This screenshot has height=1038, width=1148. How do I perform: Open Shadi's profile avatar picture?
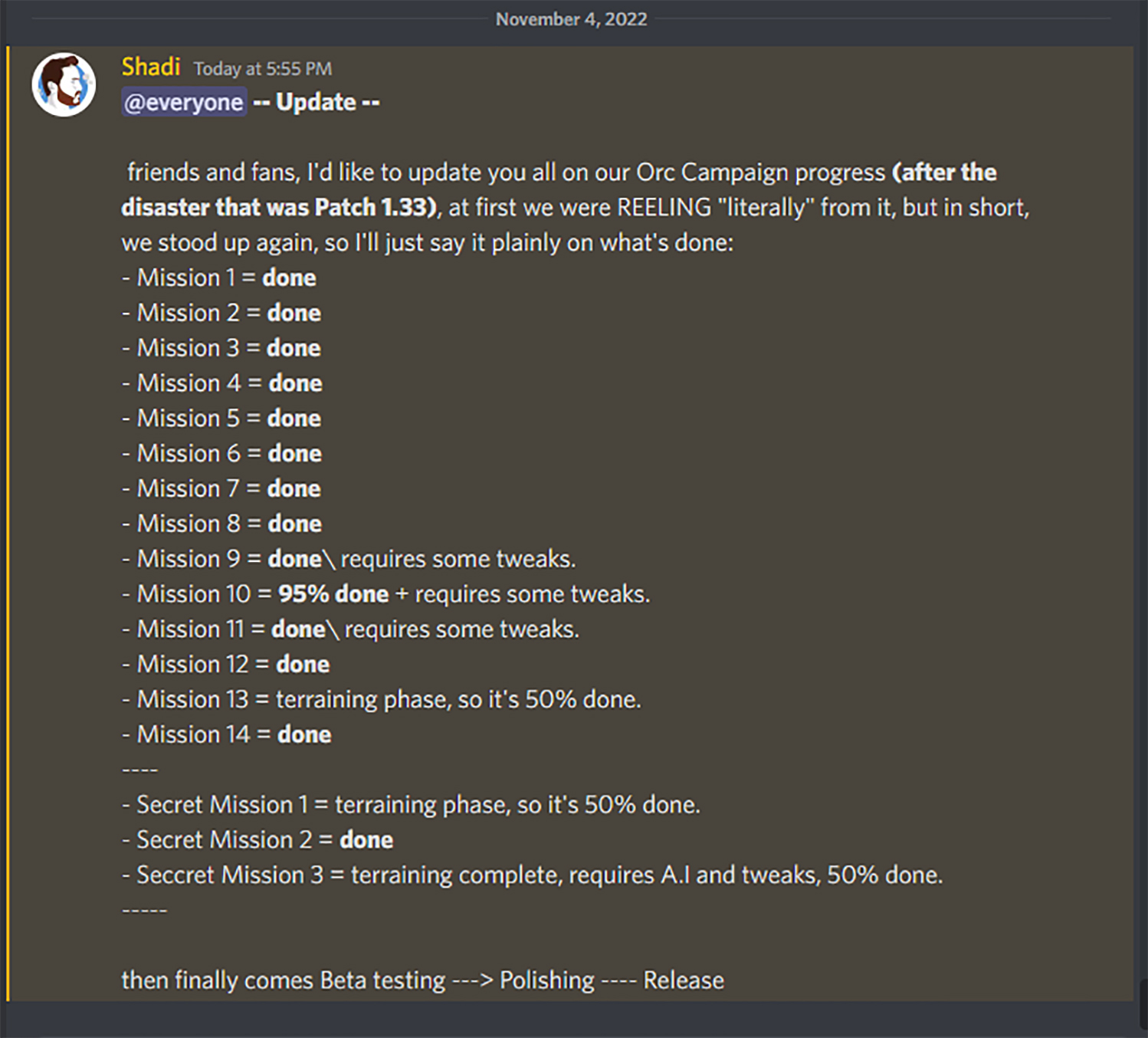click(x=64, y=85)
